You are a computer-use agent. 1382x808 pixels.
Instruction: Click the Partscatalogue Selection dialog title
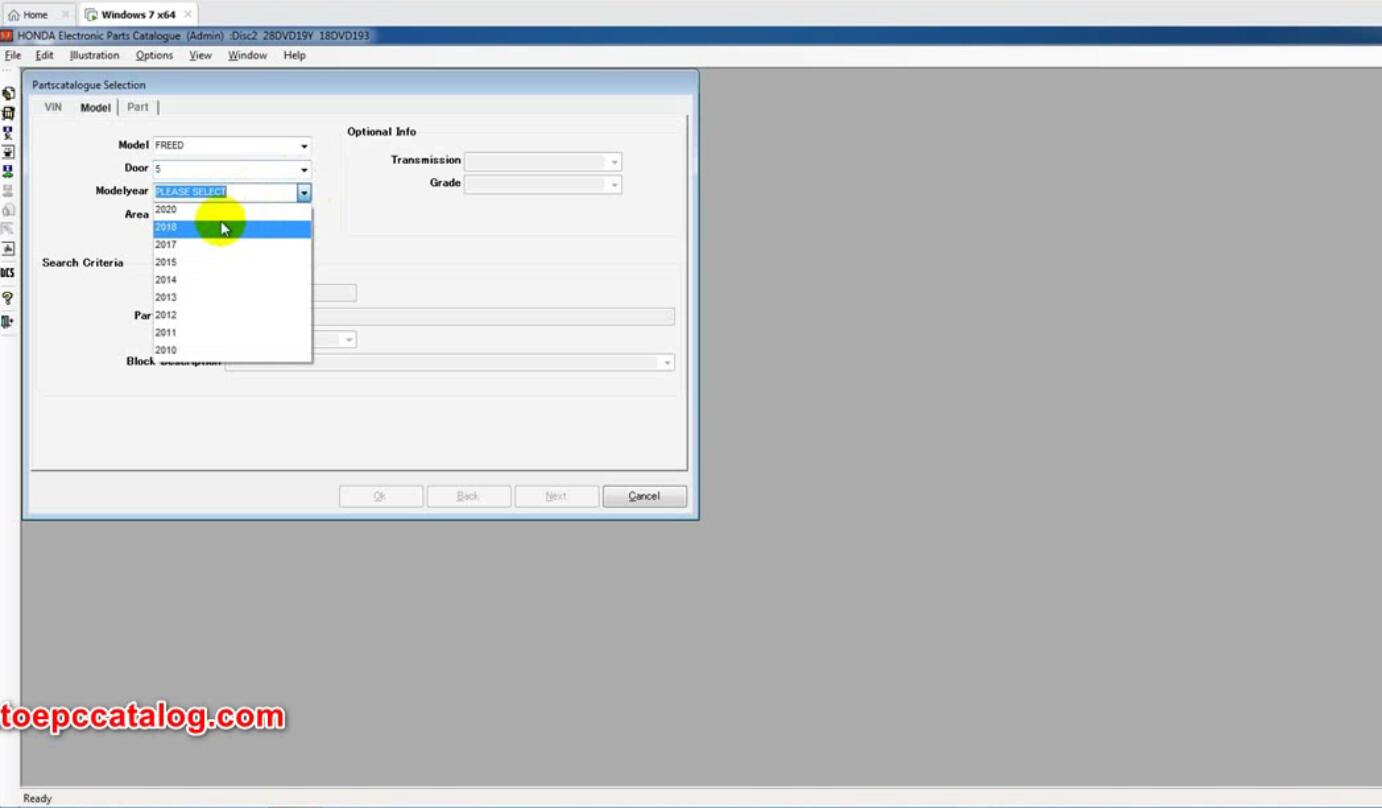point(89,85)
